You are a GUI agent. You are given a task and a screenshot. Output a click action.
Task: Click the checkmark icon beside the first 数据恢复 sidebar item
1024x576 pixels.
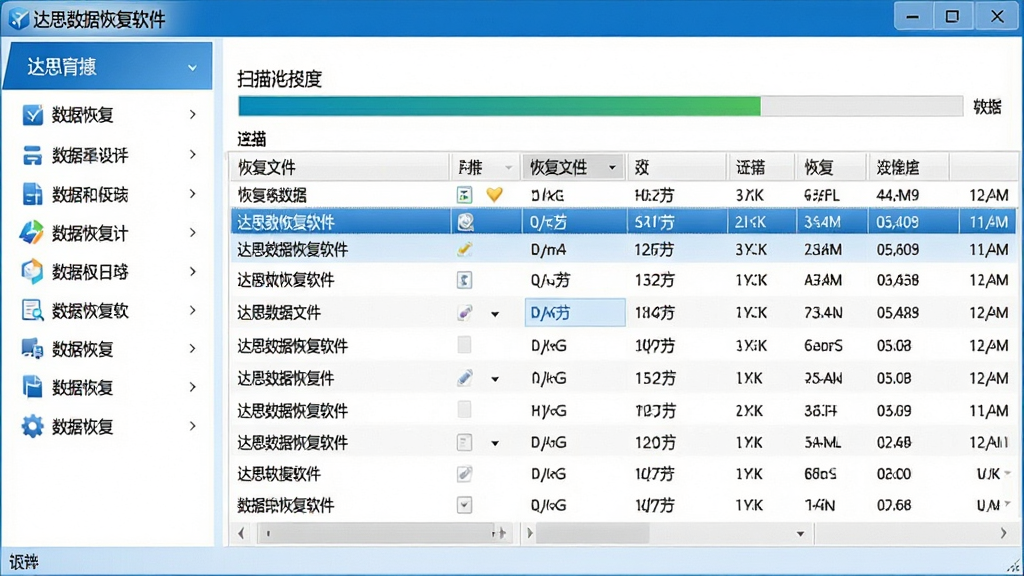coord(32,115)
